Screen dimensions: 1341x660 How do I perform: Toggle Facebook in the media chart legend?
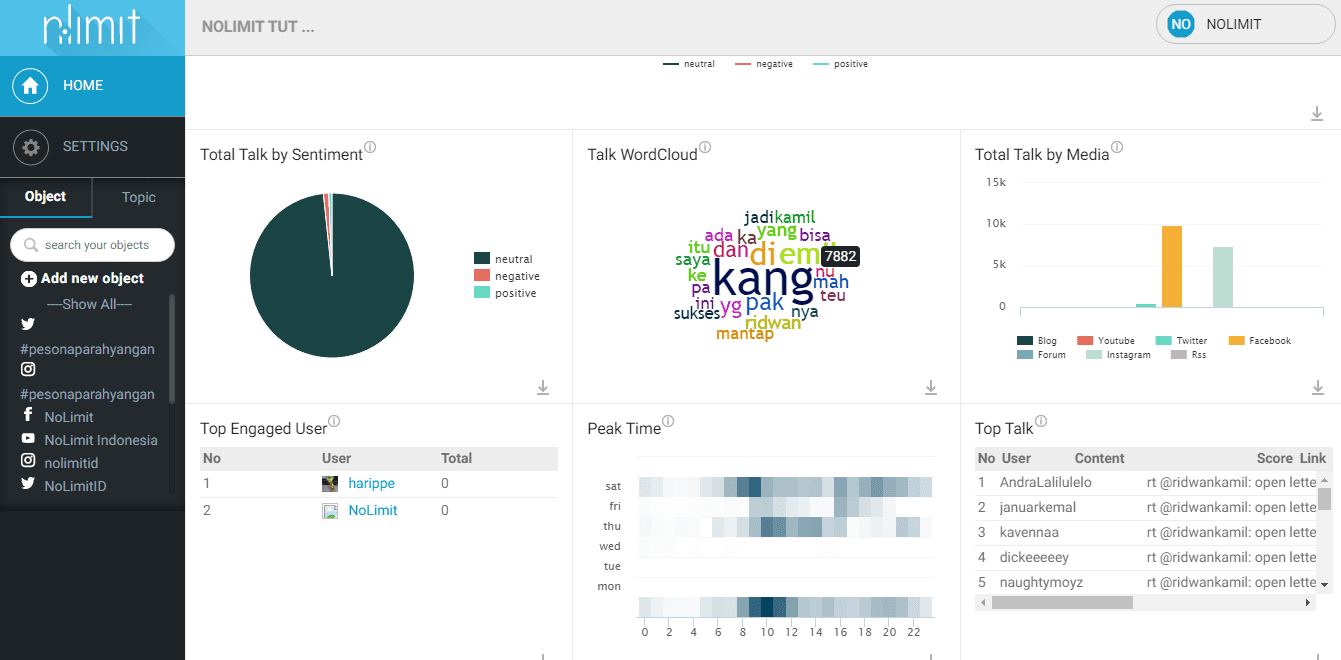click(1260, 341)
